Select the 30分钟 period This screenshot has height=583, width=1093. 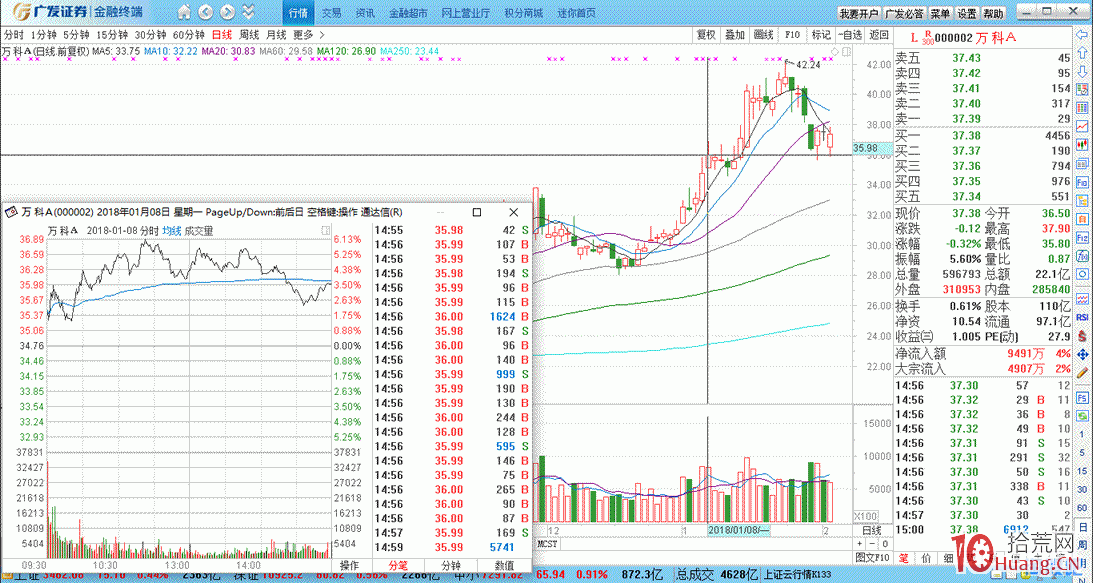point(150,35)
